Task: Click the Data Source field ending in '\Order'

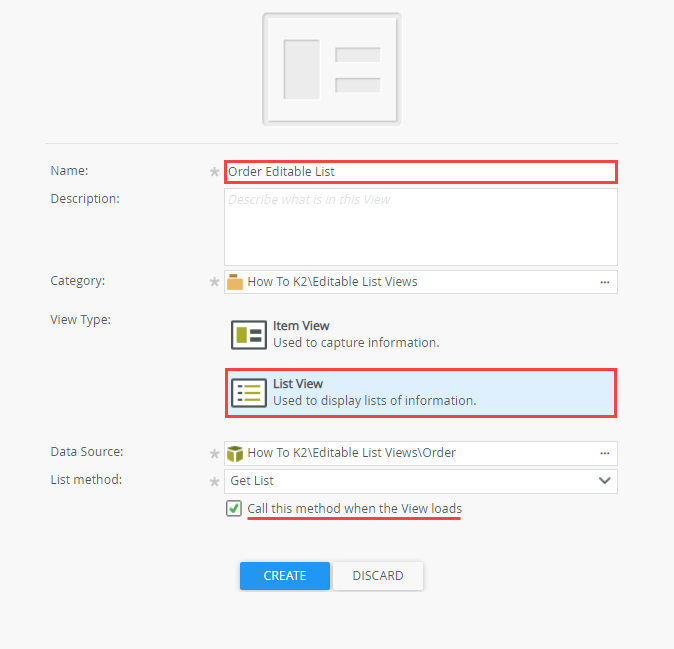Action: (x=421, y=453)
